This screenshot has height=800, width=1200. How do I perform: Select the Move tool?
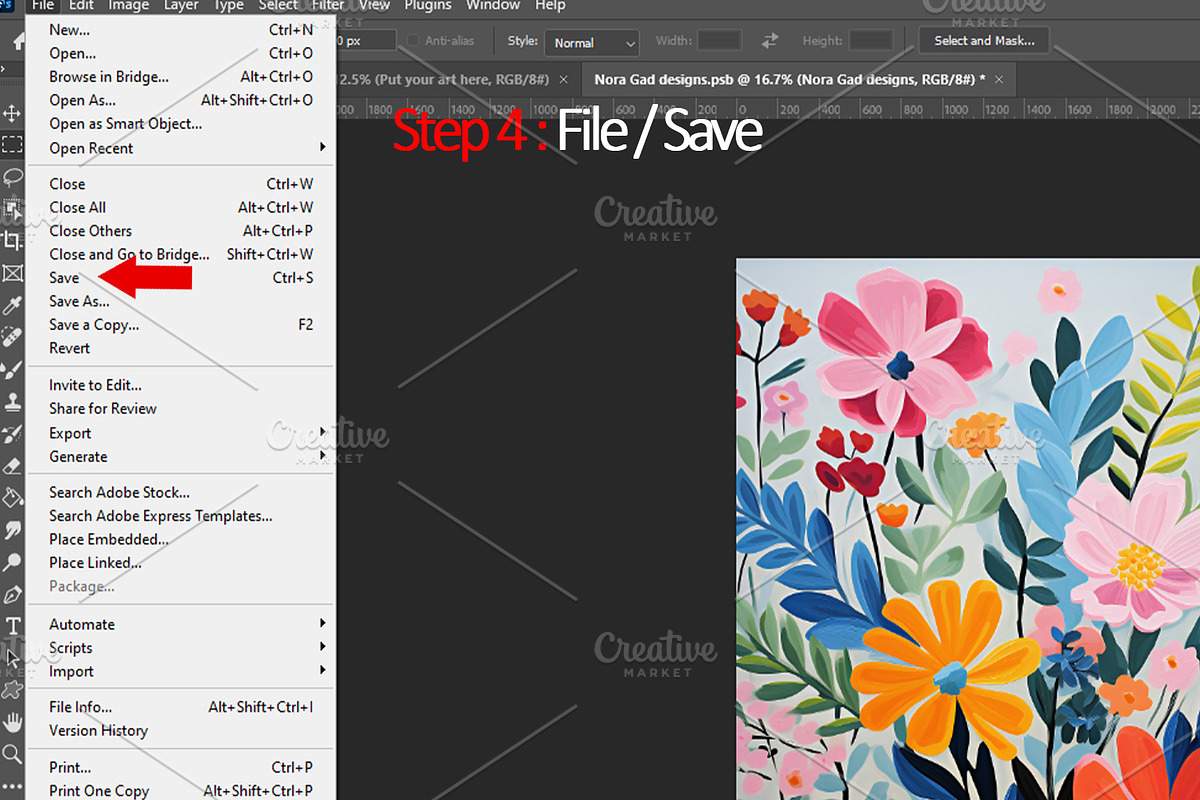click(x=12, y=113)
